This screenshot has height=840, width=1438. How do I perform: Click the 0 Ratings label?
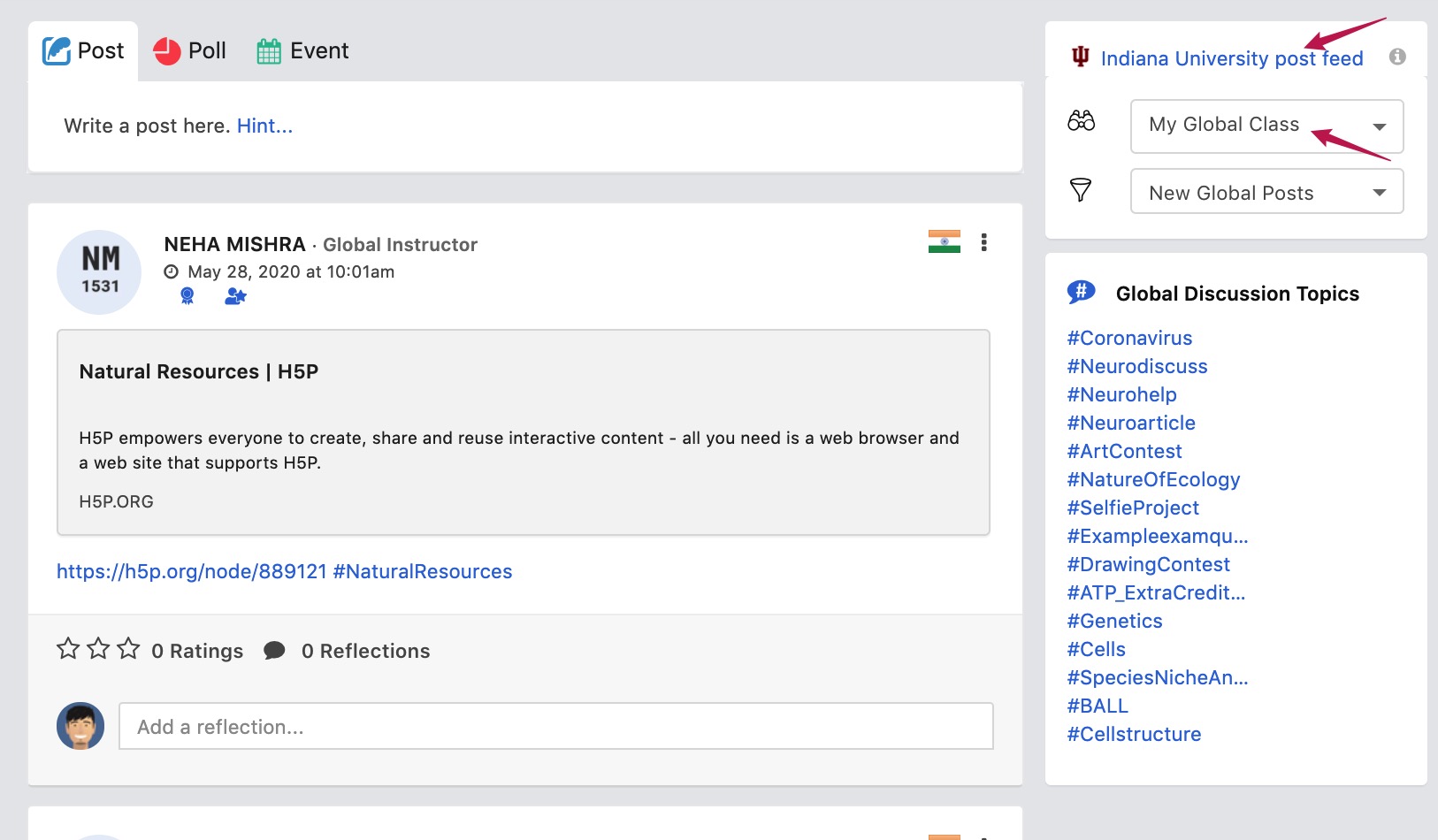coord(197,651)
